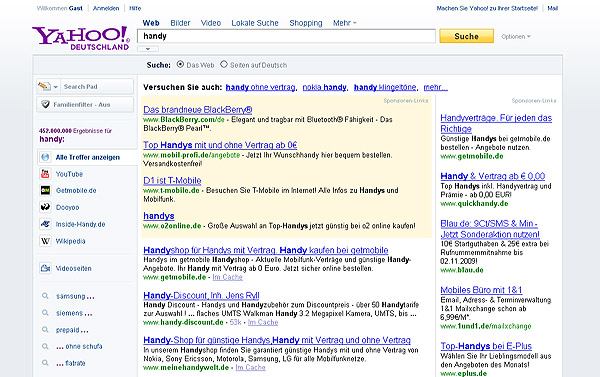Click the Videoseiten filter link
The width and height of the screenshot is (600, 377).
[x=73, y=268]
